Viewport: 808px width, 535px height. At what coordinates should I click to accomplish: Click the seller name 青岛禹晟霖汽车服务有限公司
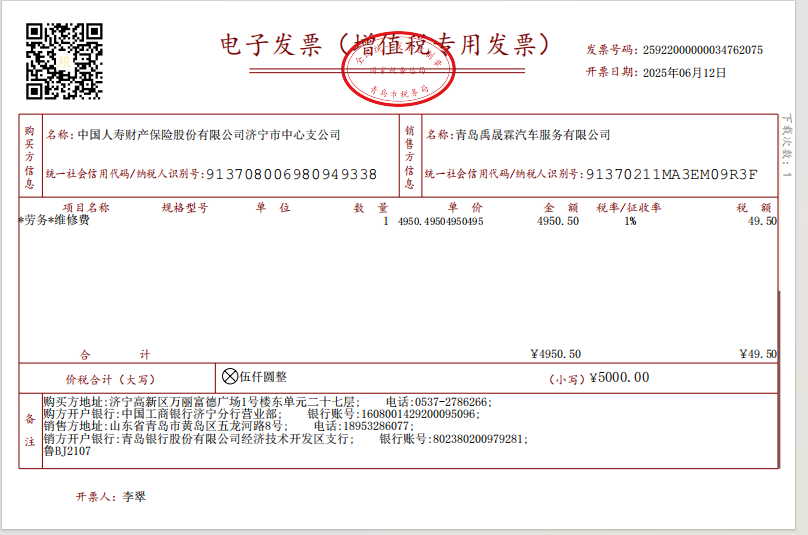532,135
